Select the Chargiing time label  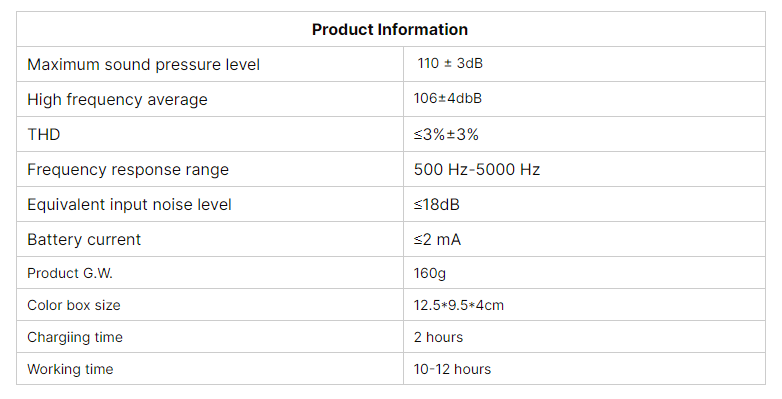coord(75,338)
